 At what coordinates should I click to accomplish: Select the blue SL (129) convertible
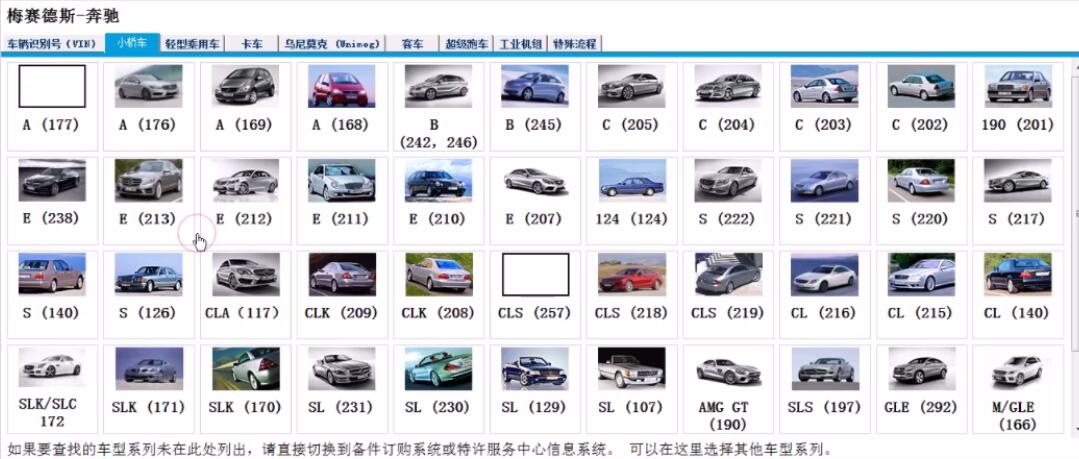(535, 369)
